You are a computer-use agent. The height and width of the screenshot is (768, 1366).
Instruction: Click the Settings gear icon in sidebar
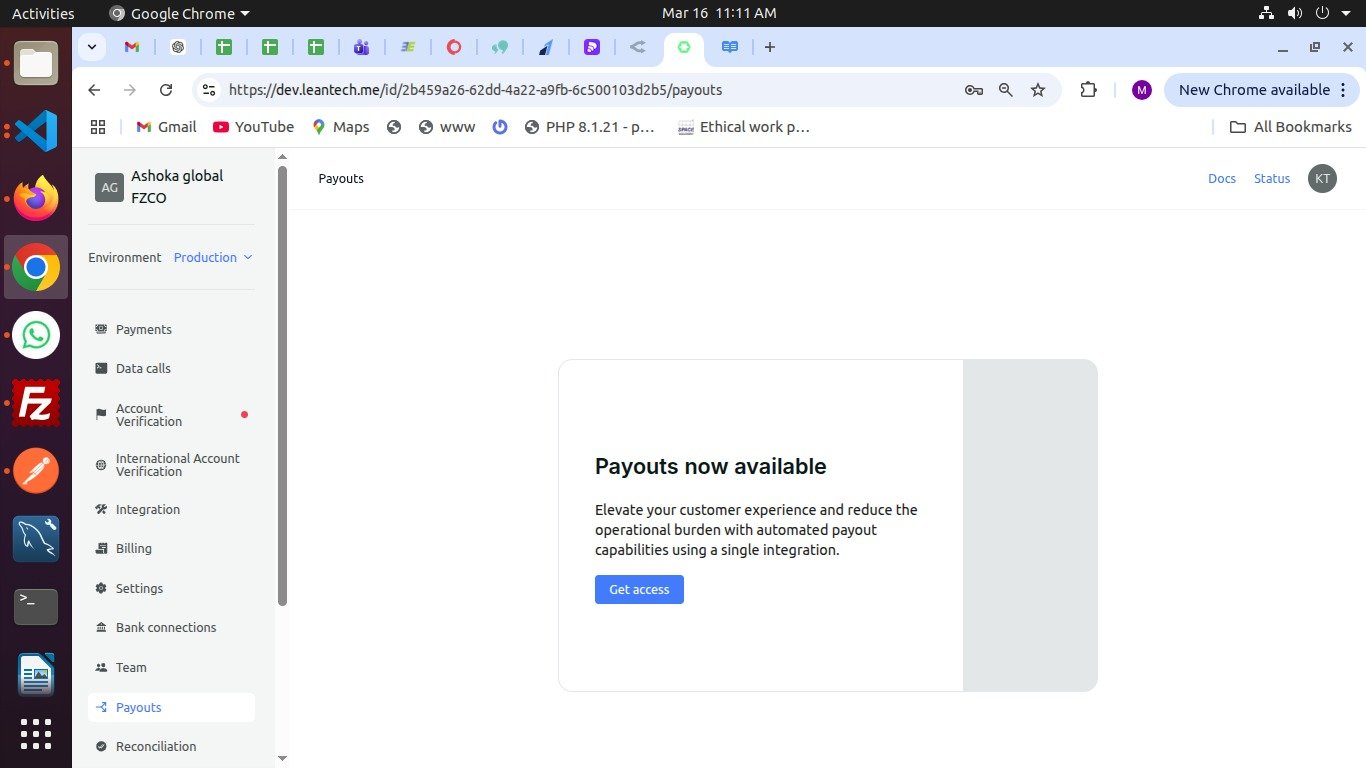coord(101,588)
